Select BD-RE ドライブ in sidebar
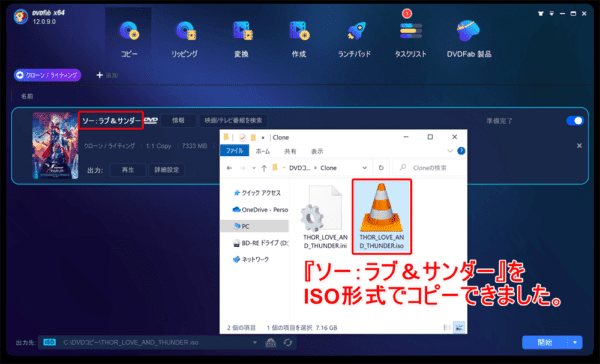The height and width of the screenshot is (364, 600). [x=261, y=243]
